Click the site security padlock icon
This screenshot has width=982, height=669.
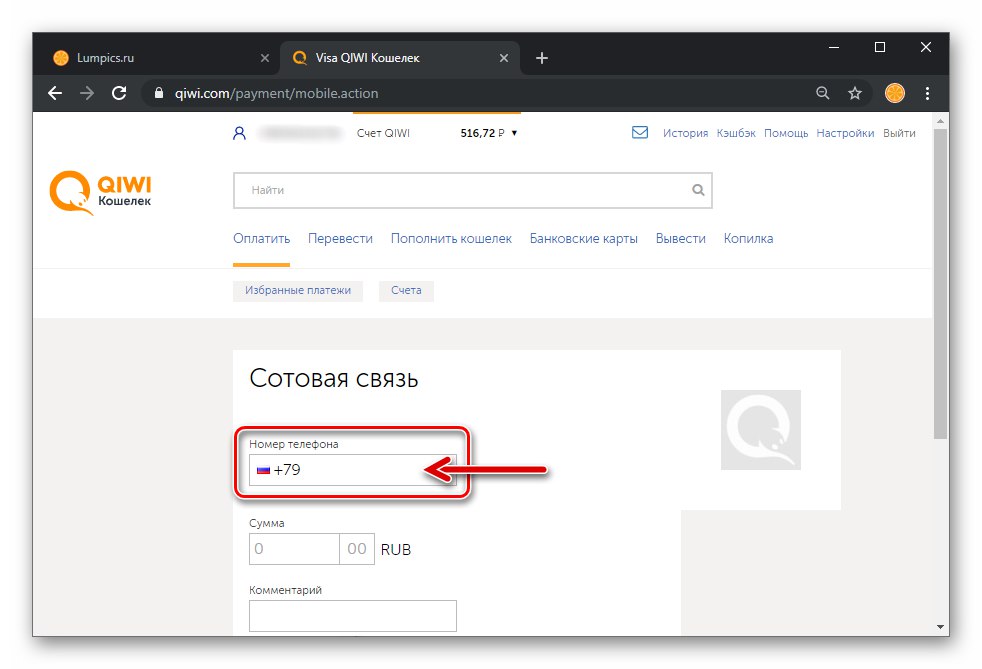click(158, 93)
